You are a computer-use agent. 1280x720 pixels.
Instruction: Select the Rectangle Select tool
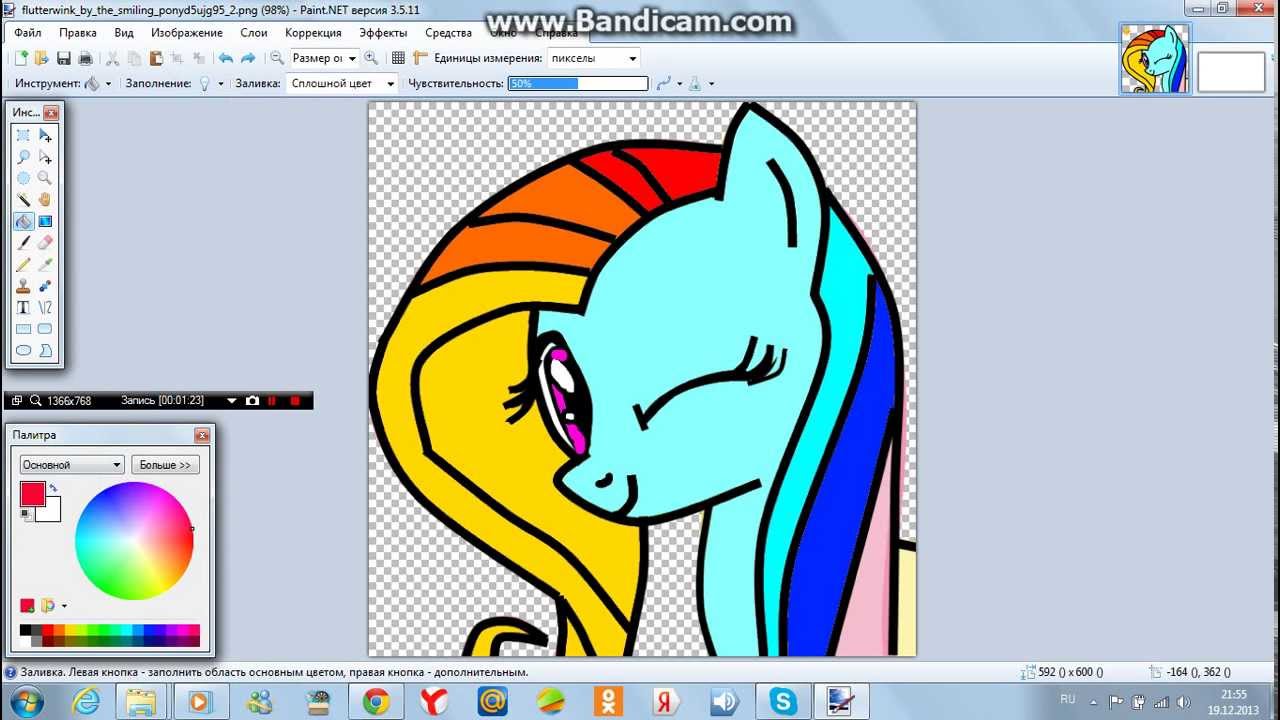(x=23, y=135)
